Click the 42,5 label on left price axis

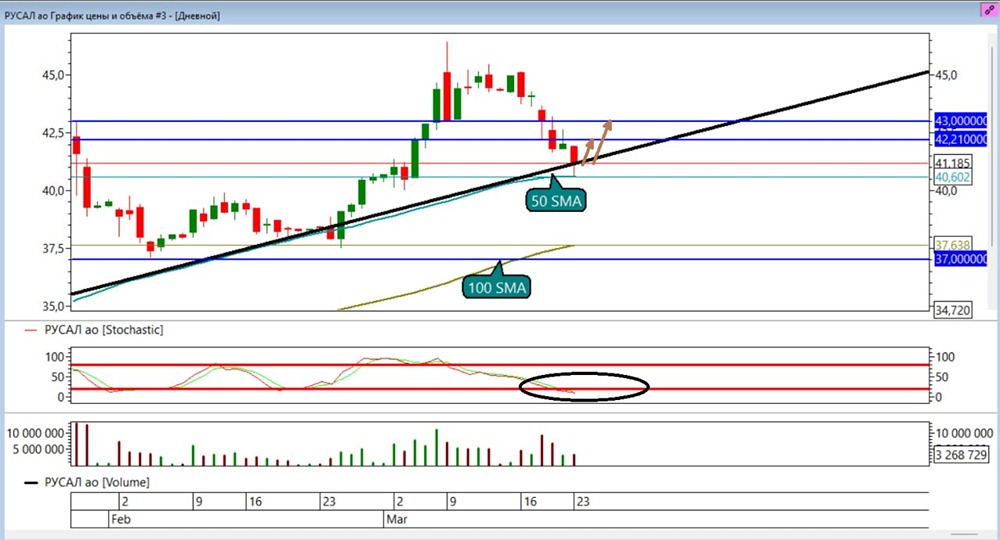(x=53, y=133)
